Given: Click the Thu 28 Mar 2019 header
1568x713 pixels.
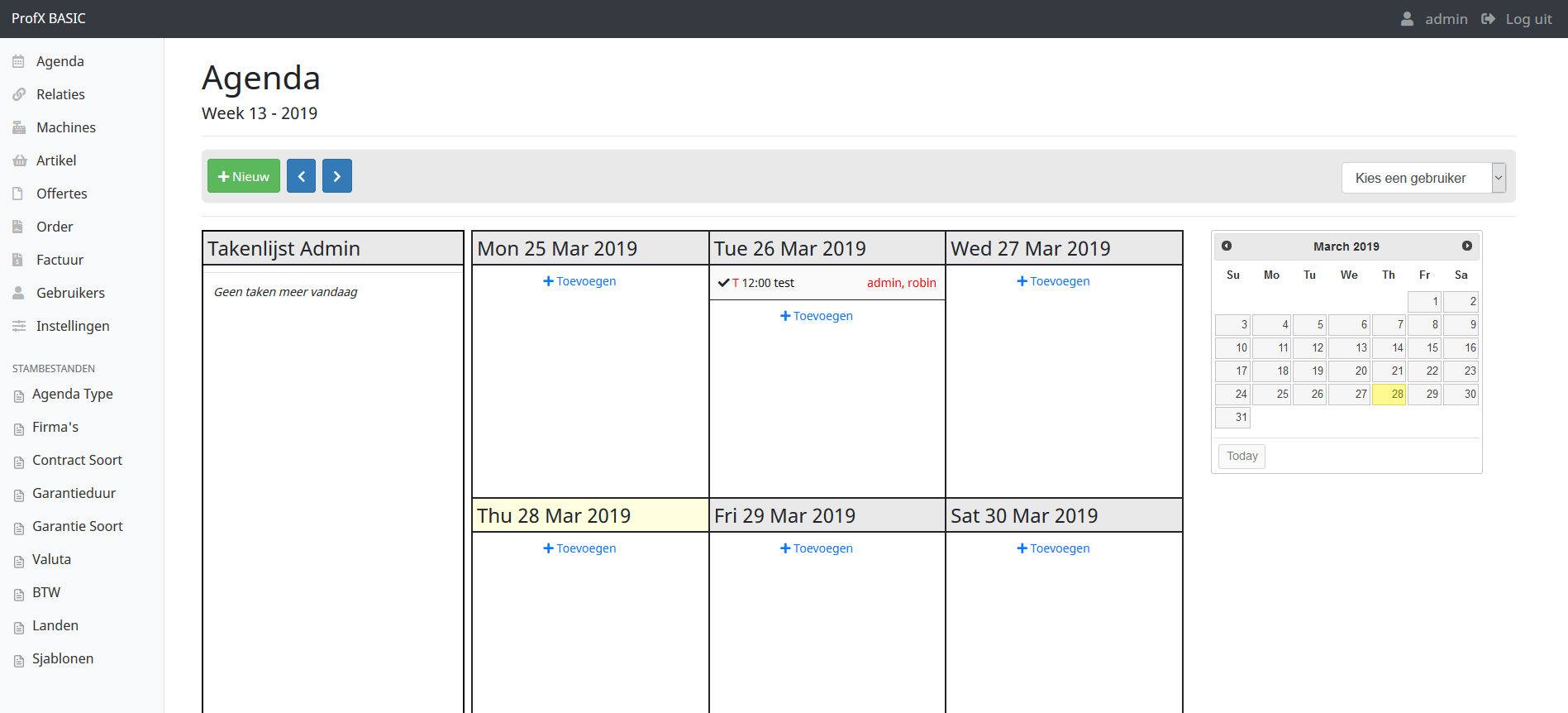Looking at the screenshot, I should coord(590,515).
